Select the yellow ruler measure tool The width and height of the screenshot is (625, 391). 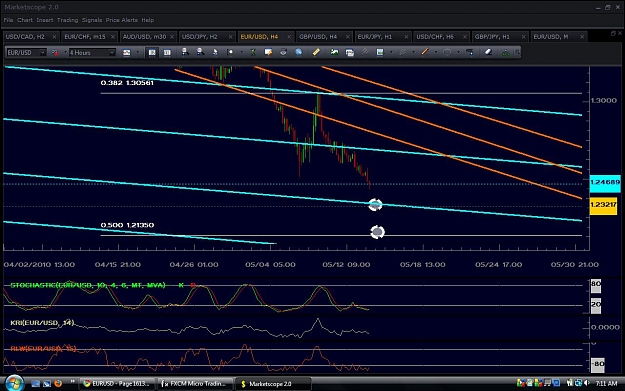[x=316, y=52]
